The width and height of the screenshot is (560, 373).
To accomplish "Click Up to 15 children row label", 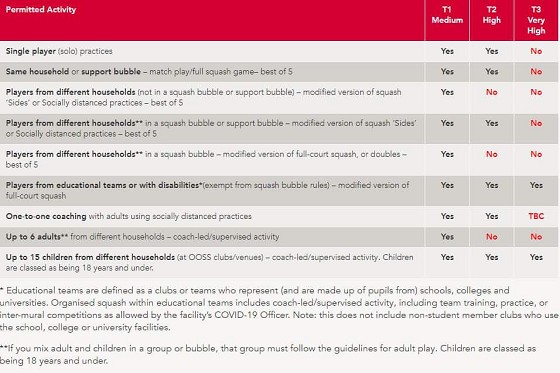I will pyautogui.click(x=210, y=262).
